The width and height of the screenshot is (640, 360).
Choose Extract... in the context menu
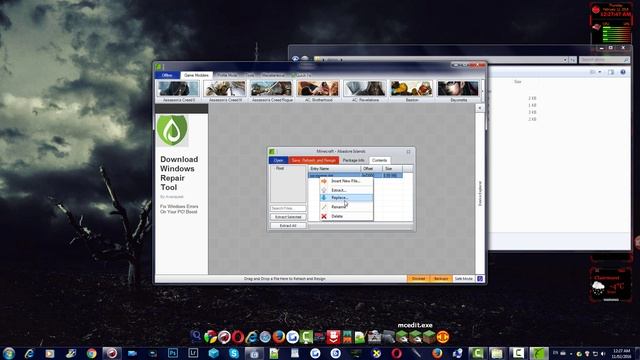point(346,190)
